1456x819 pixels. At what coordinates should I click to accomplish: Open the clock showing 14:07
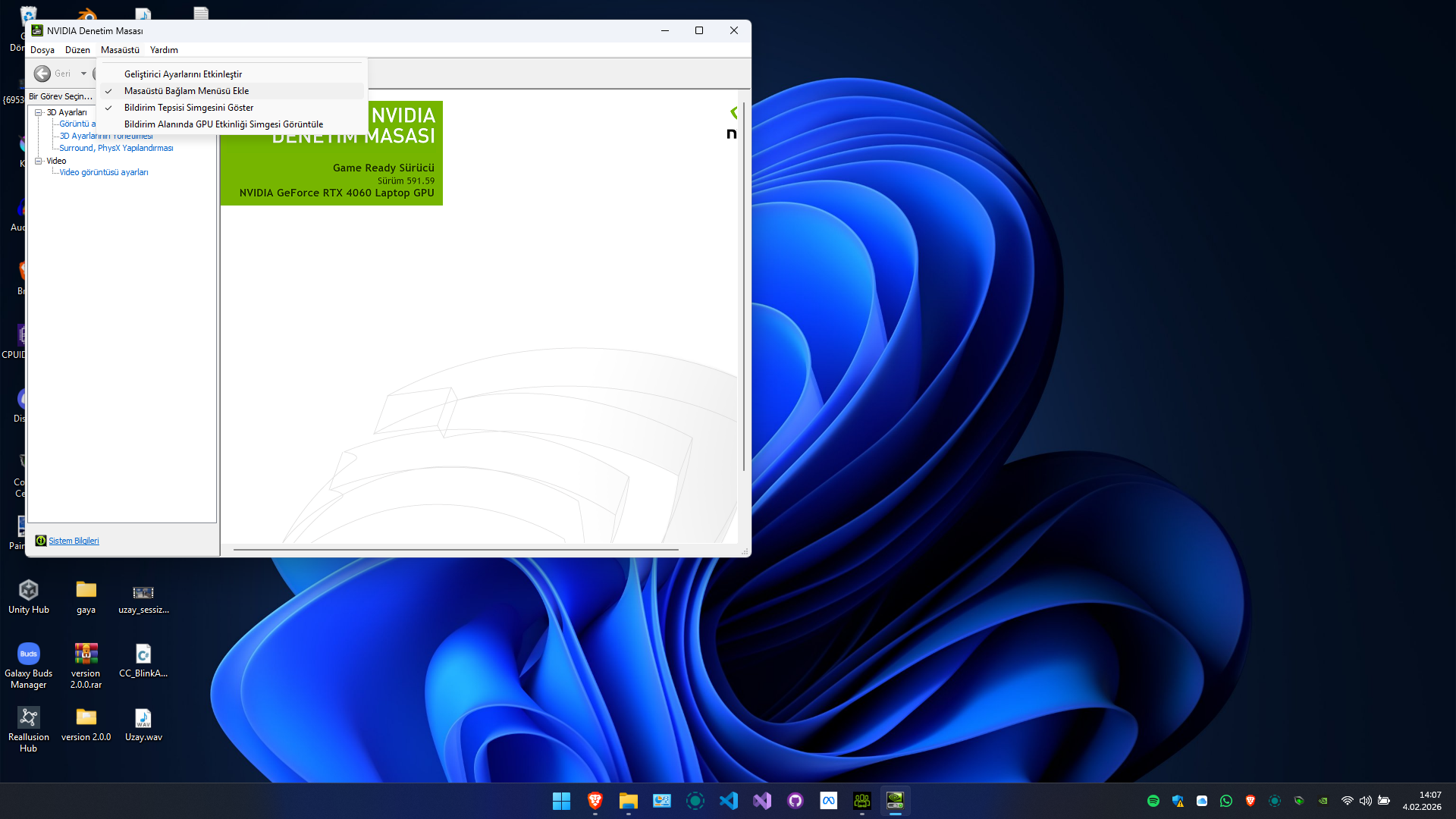tap(1422, 801)
